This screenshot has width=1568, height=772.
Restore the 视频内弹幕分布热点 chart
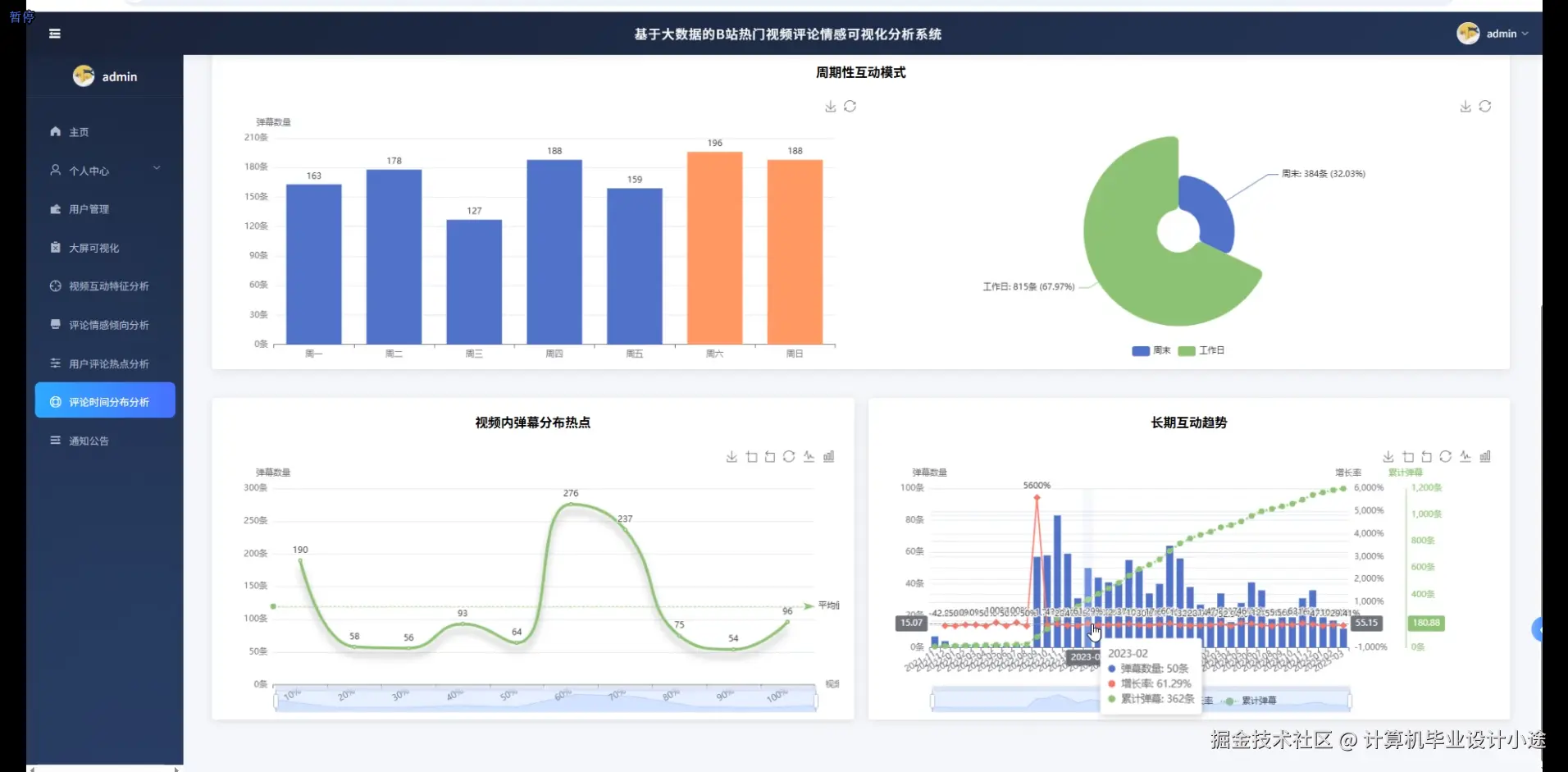point(789,457)
